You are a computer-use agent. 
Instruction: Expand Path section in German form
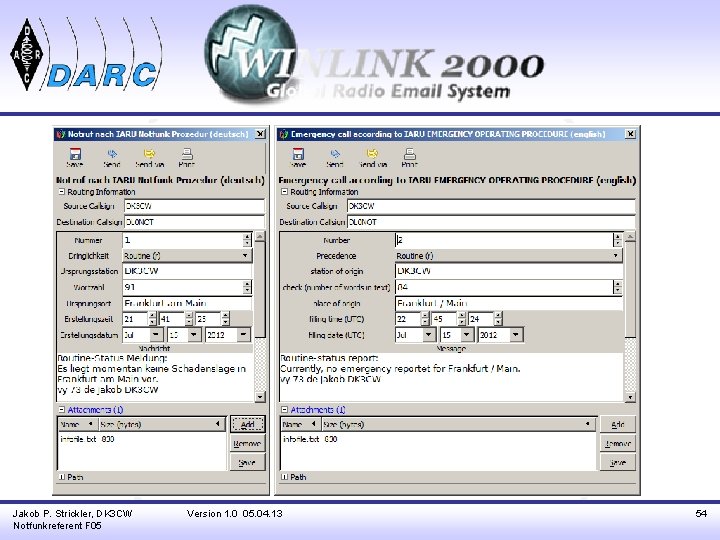coord(62,477)
